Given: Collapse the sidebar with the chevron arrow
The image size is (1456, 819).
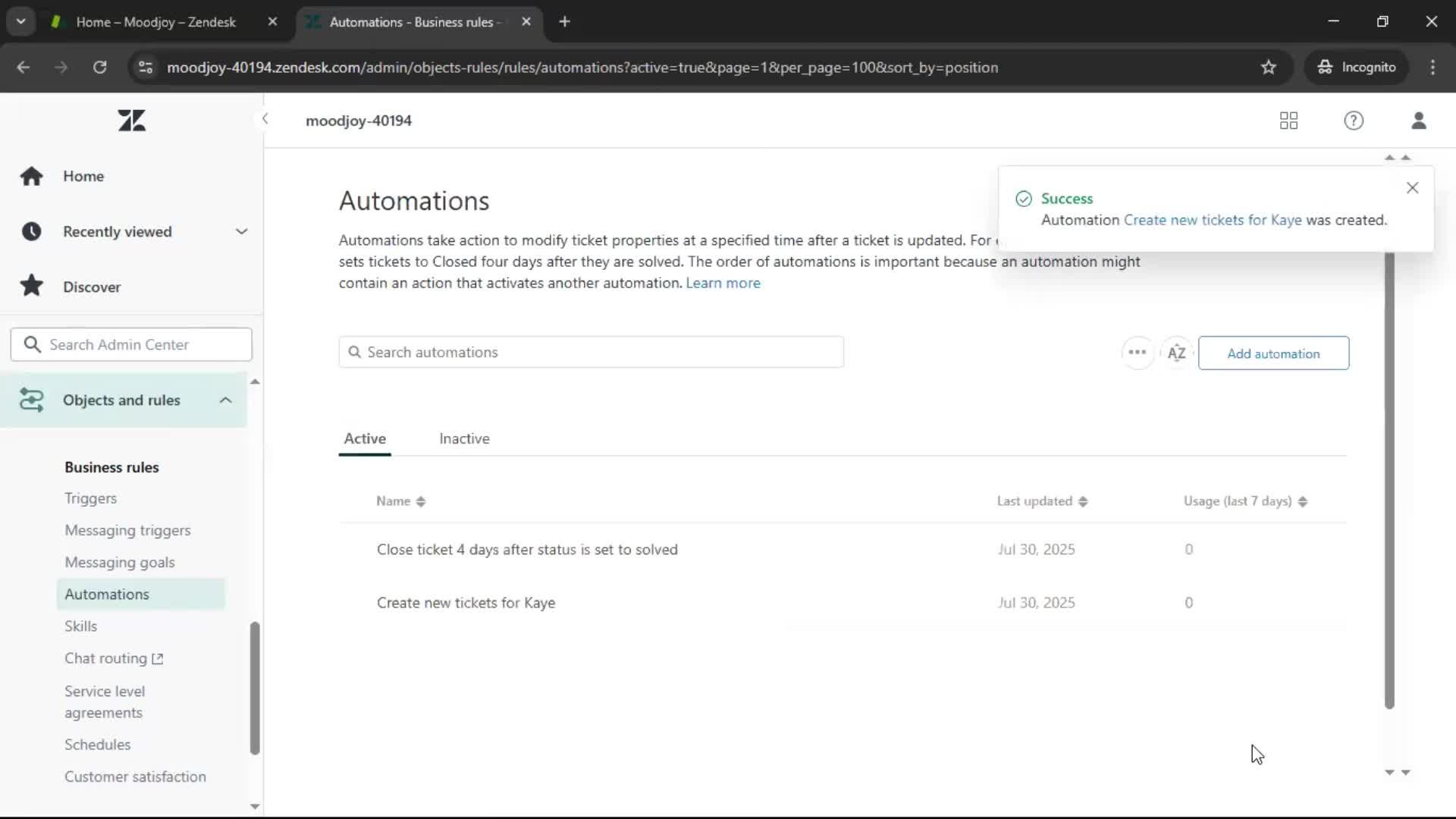Looking at the screenshot, I should tap(265, 119).
